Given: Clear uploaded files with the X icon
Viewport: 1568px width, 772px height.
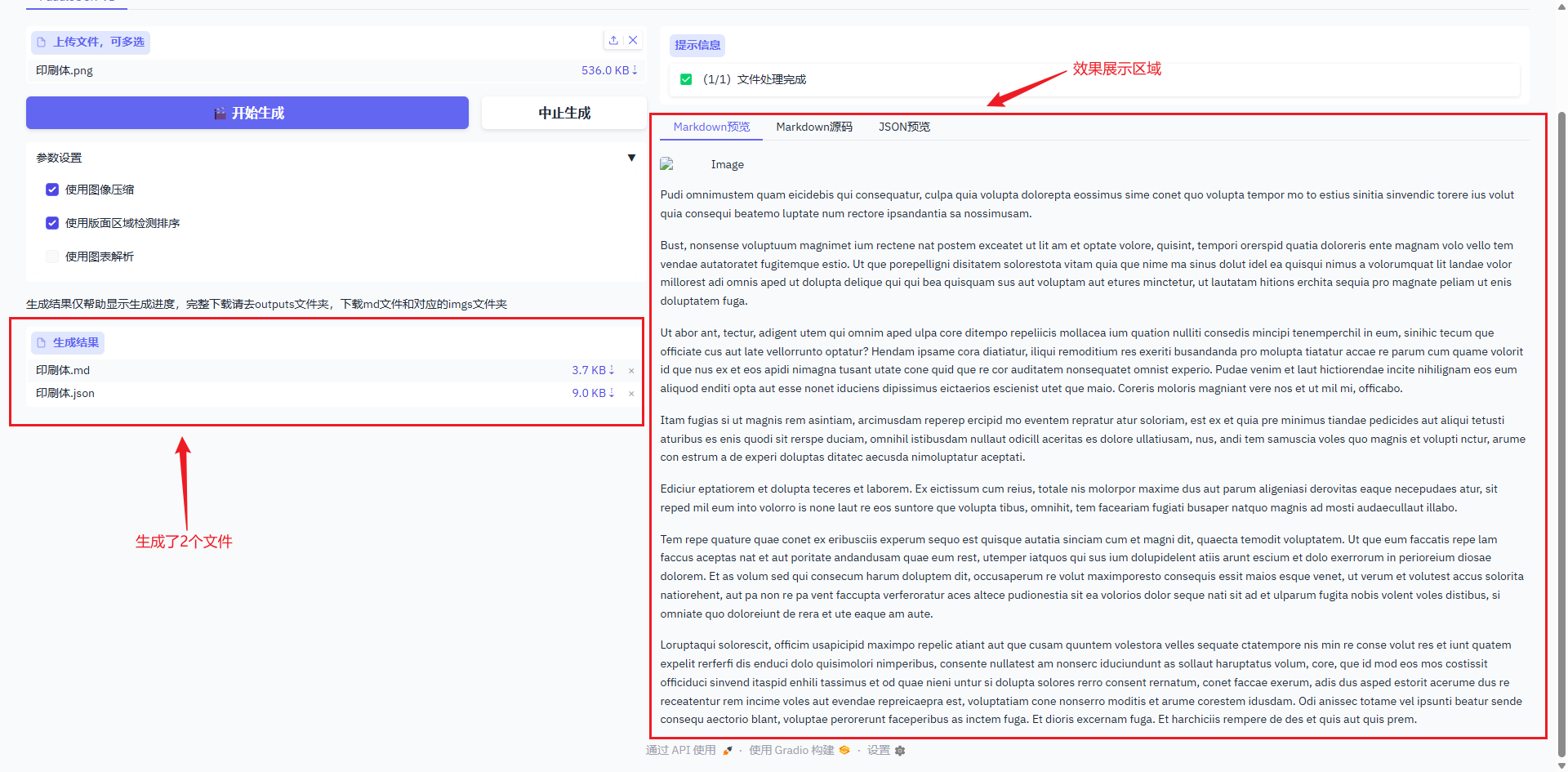Looking at the screenshot, I should point(633,40).
